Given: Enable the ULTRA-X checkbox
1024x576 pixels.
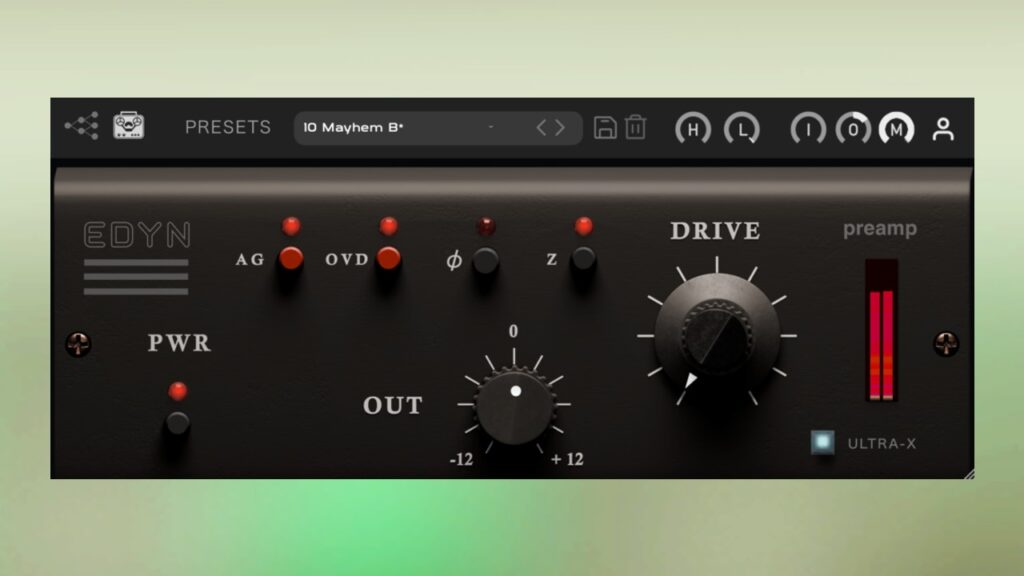Looking at the screenshot, I should pos(822,442).
